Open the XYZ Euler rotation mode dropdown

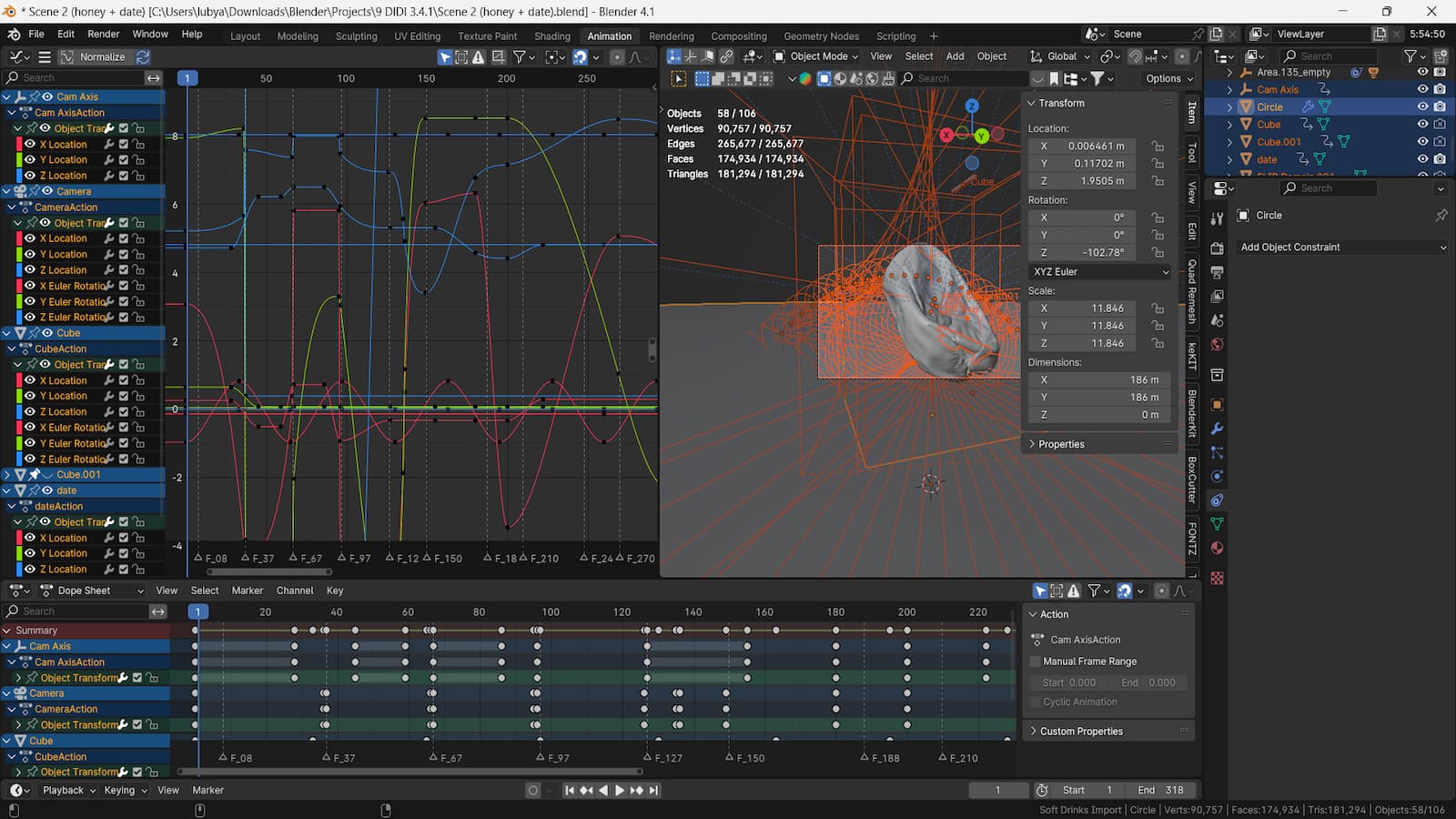coord(1100,272)
